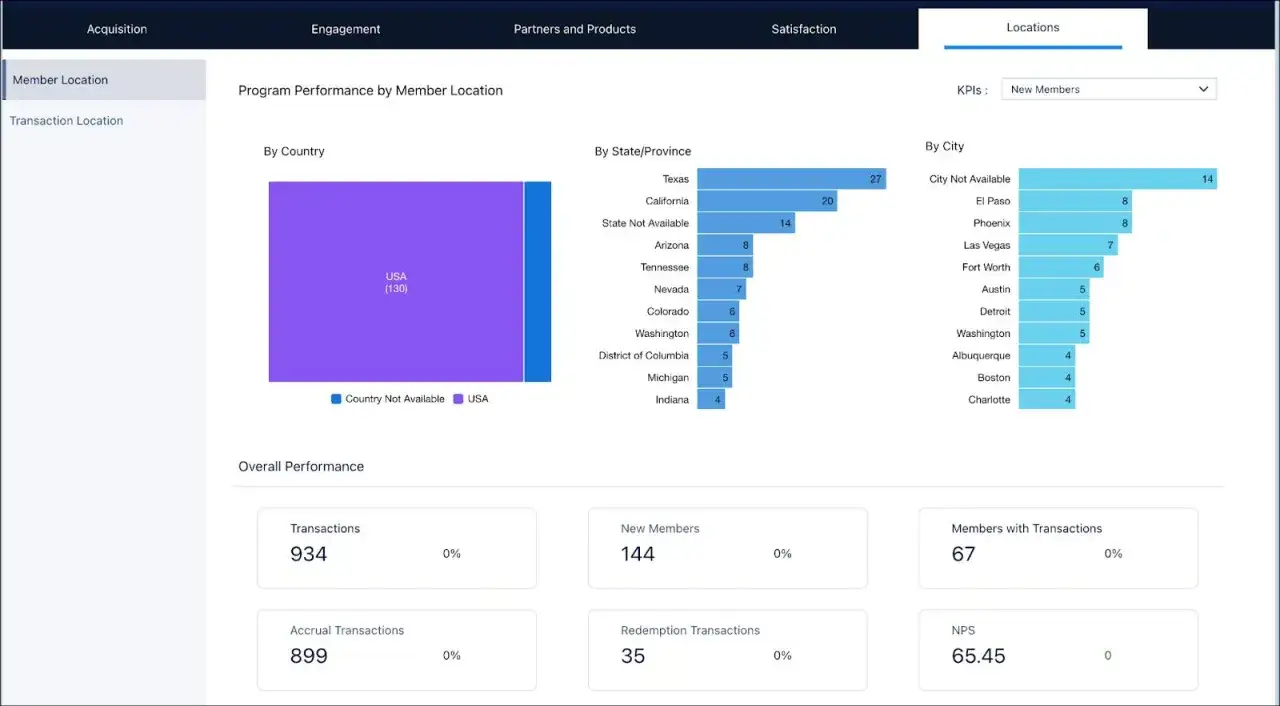Click the El Paso city label

tap(993, 201)
